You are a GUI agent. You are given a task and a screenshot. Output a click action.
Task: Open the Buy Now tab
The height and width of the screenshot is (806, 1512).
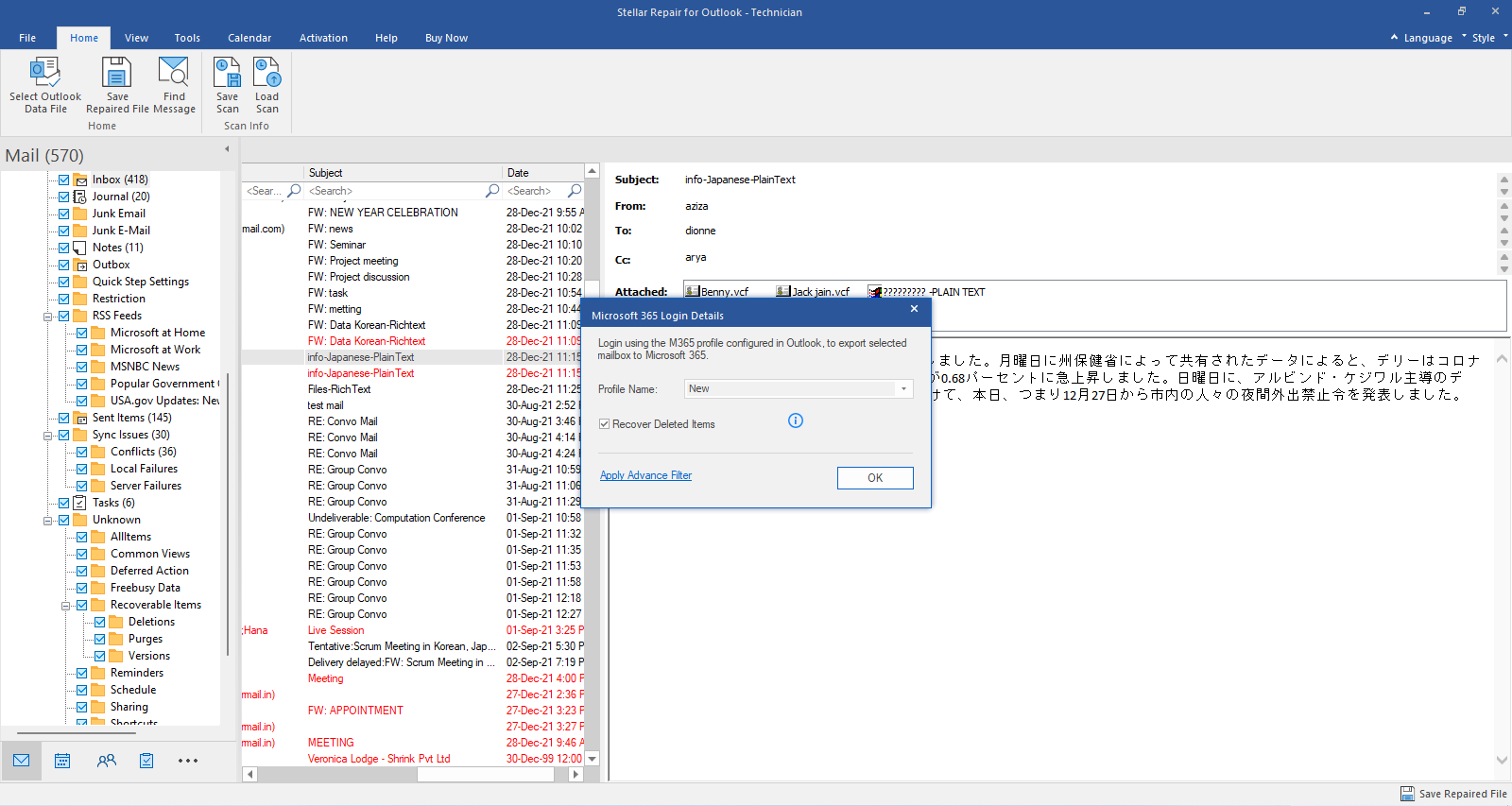coord(446,38)
